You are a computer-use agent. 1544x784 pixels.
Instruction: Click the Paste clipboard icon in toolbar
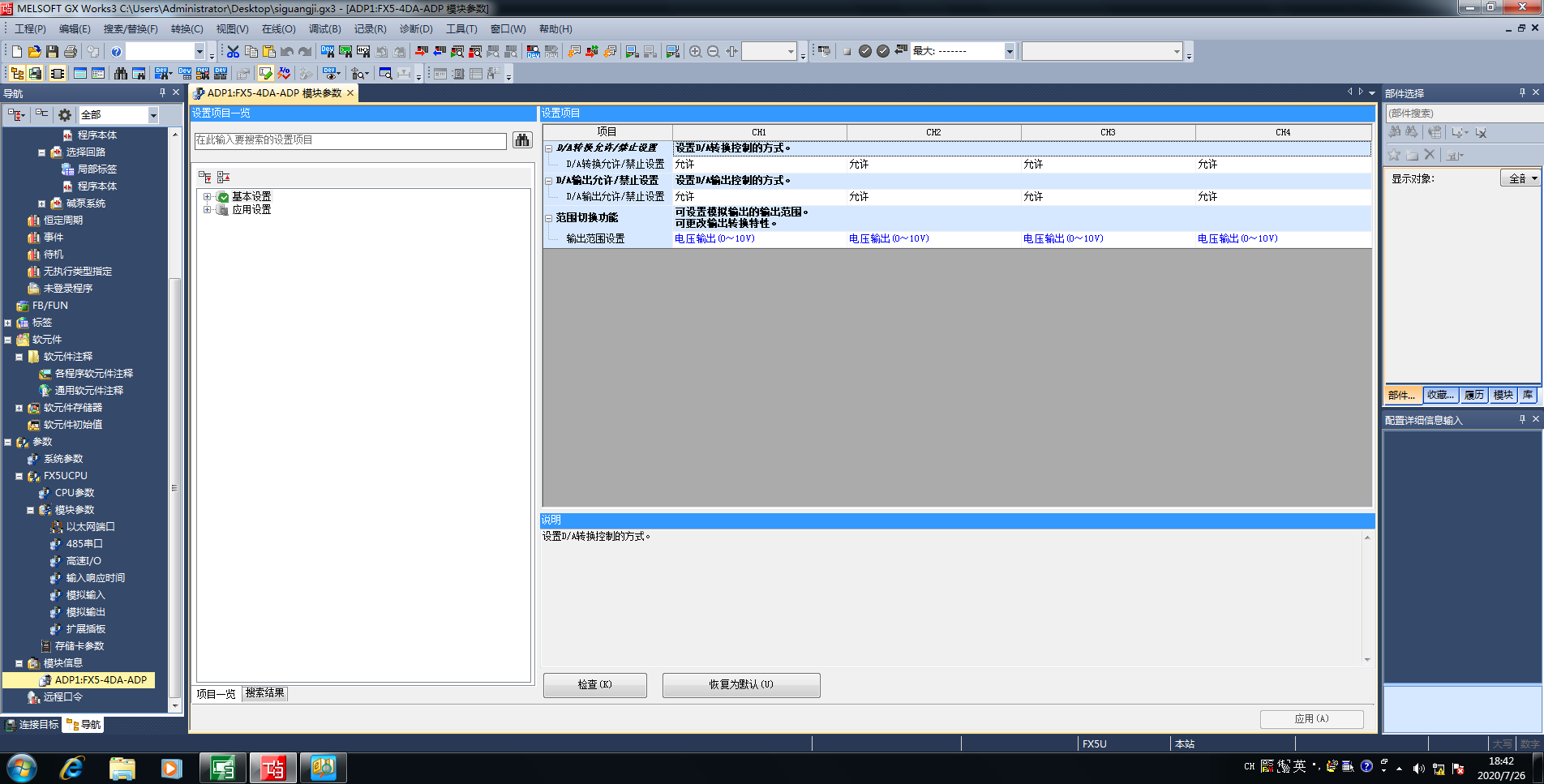269,51
